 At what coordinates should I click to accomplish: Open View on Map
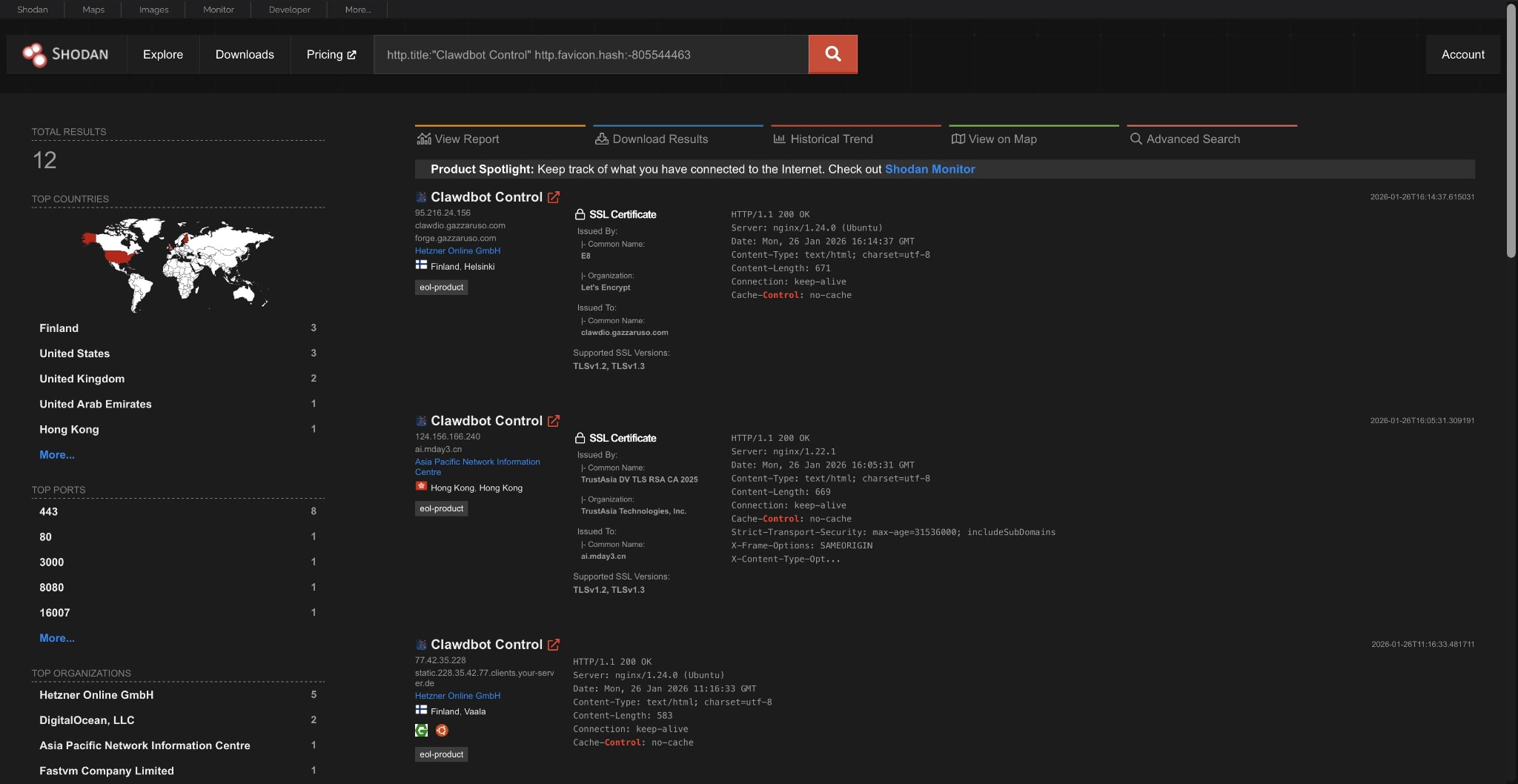(x=994, y=139)
